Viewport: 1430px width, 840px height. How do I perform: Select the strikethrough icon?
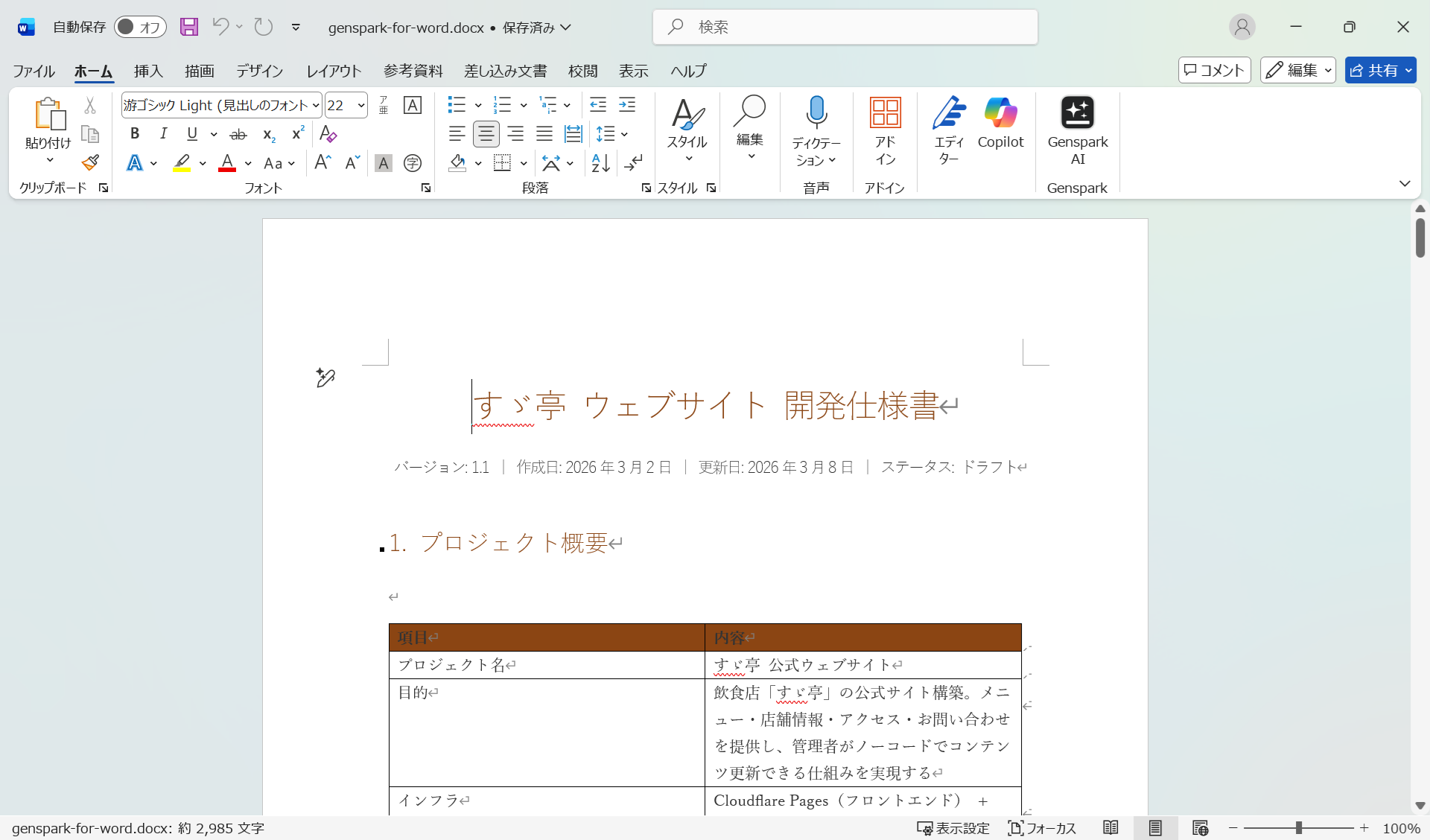coord(238,134)
